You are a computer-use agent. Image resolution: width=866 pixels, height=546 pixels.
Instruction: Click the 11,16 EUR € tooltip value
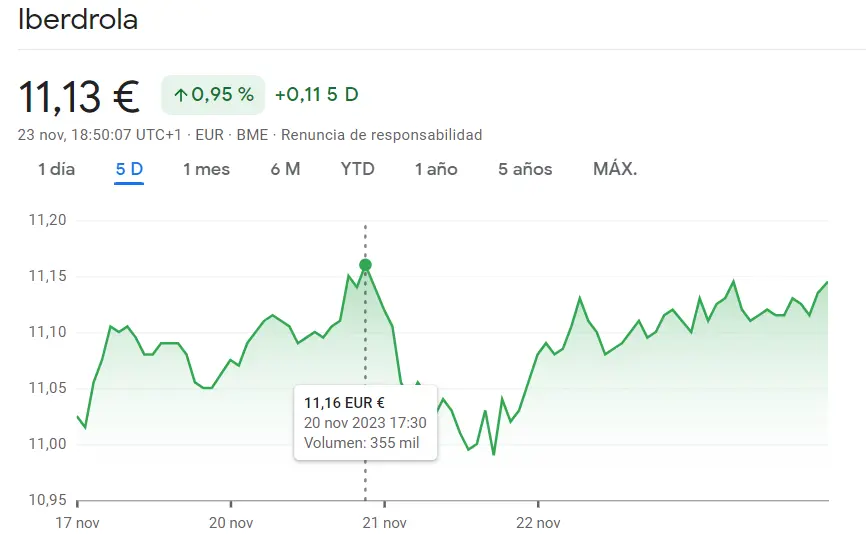point(344,403)
